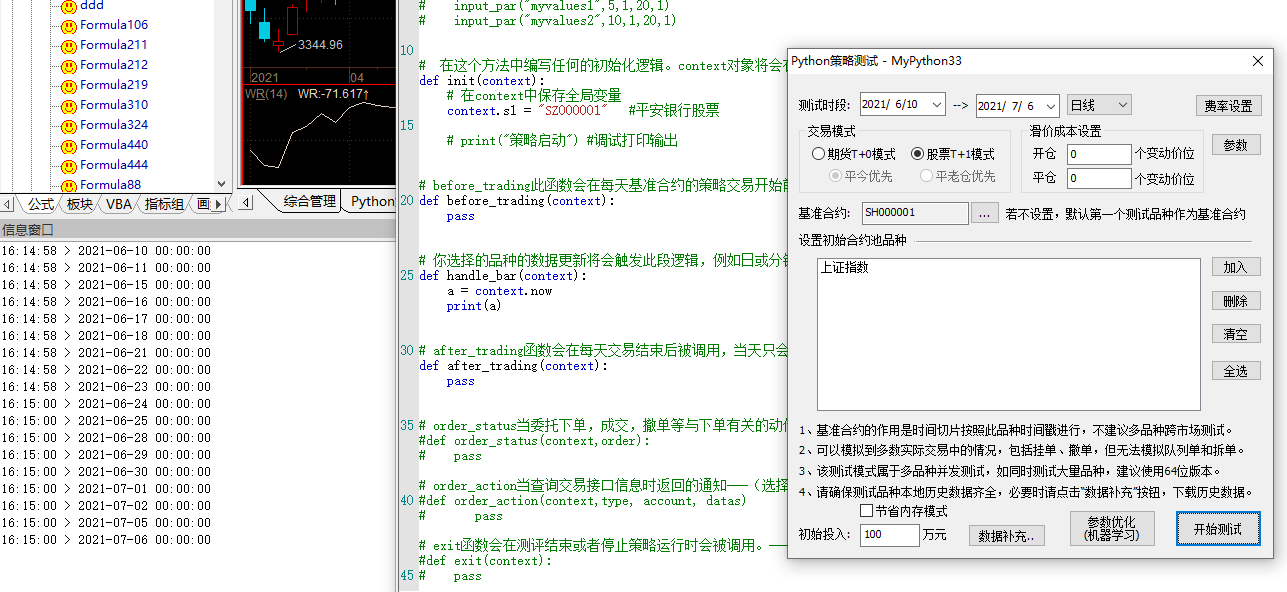Click code line def after_trading(context):

(x=513, y=366)
